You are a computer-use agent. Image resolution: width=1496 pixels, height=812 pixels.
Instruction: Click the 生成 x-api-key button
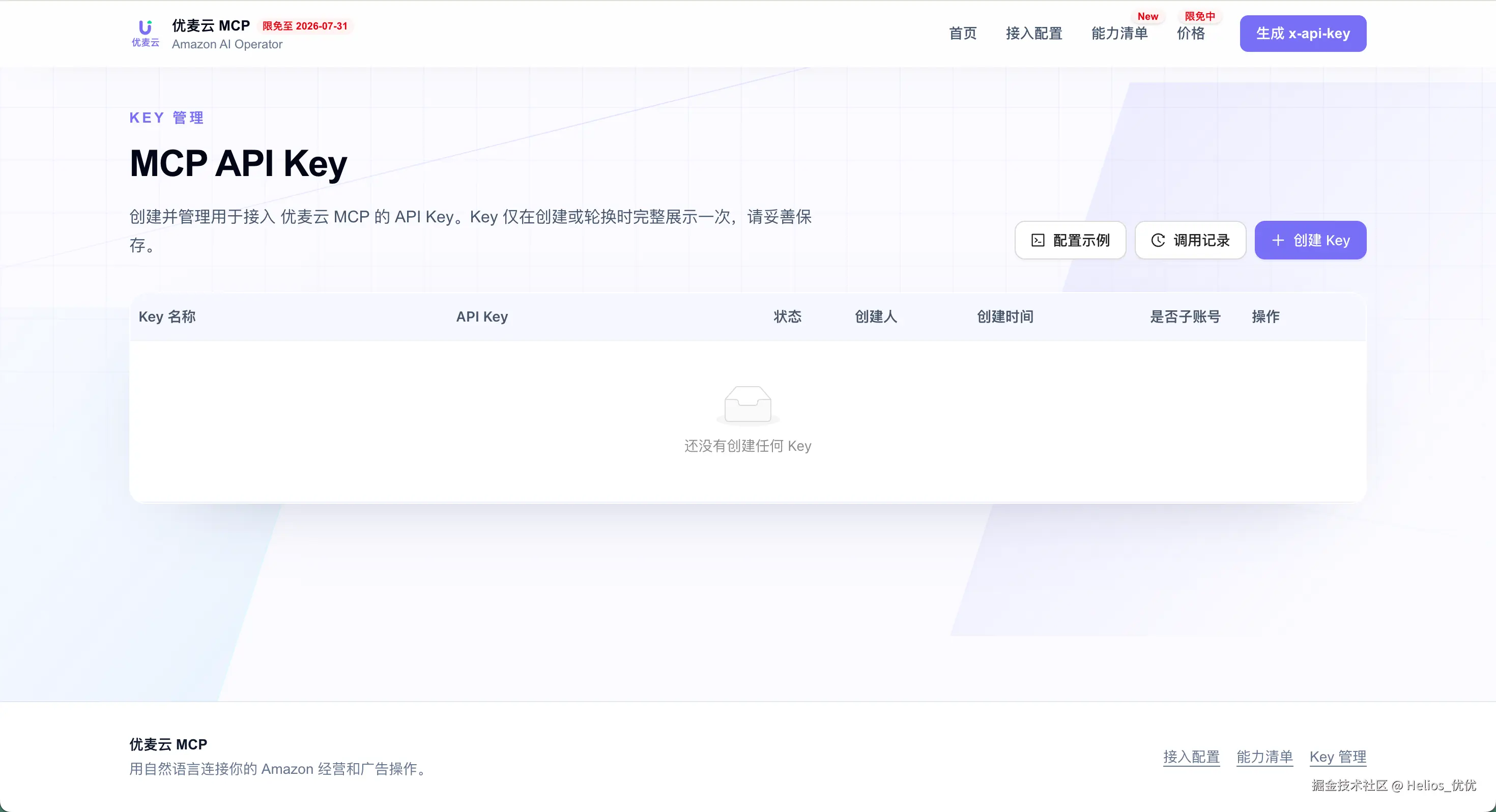(1303, 34)
